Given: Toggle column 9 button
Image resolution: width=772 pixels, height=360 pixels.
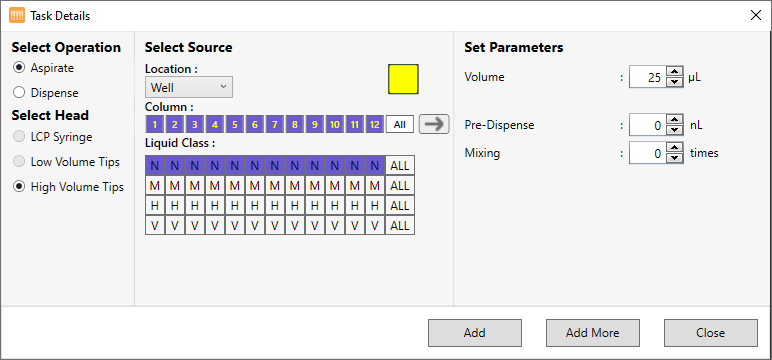Looking at the screenshot, I should 315,125.
